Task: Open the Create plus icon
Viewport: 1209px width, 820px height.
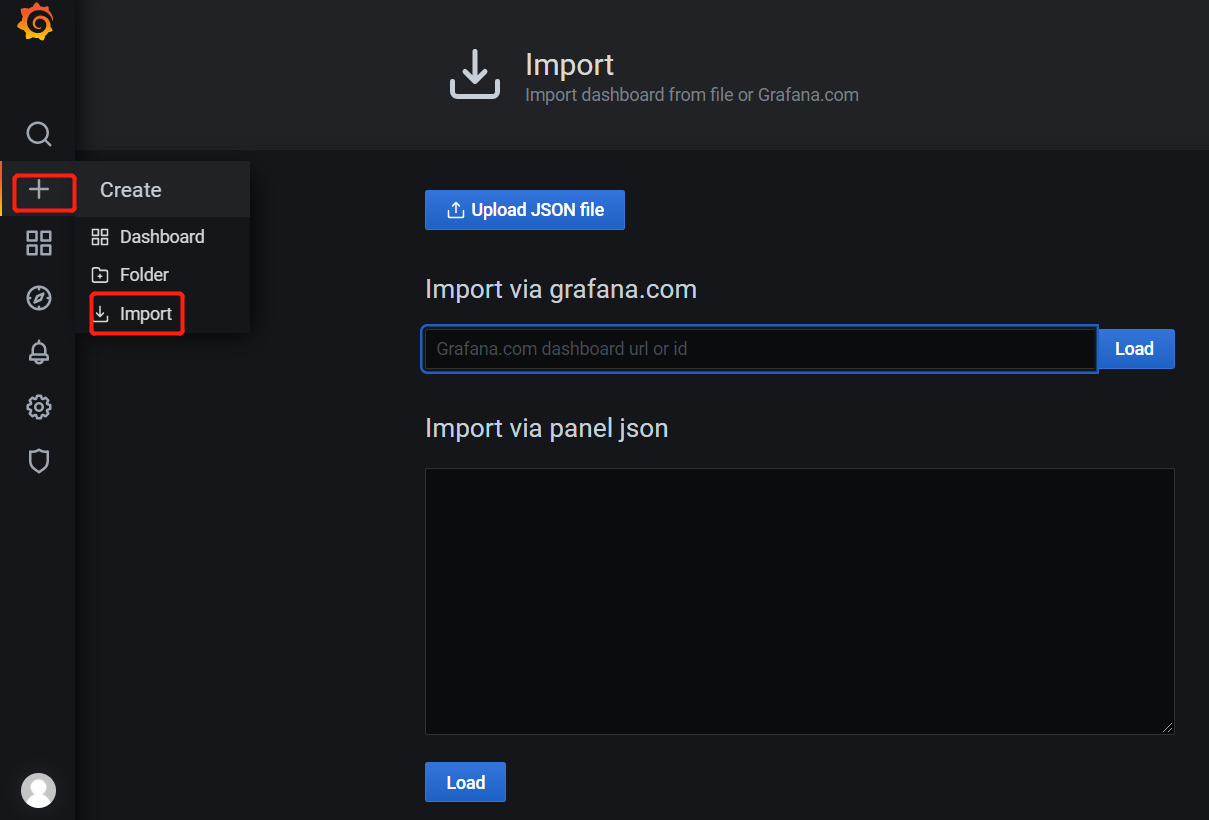Action: (x=38, y=189)
